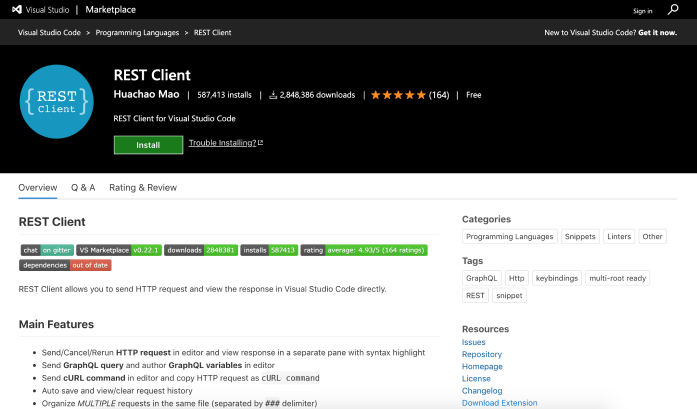Click the Free price label
Image resolution: width=697 pixels, height=409 pixels.
click(x=473, y=95)
